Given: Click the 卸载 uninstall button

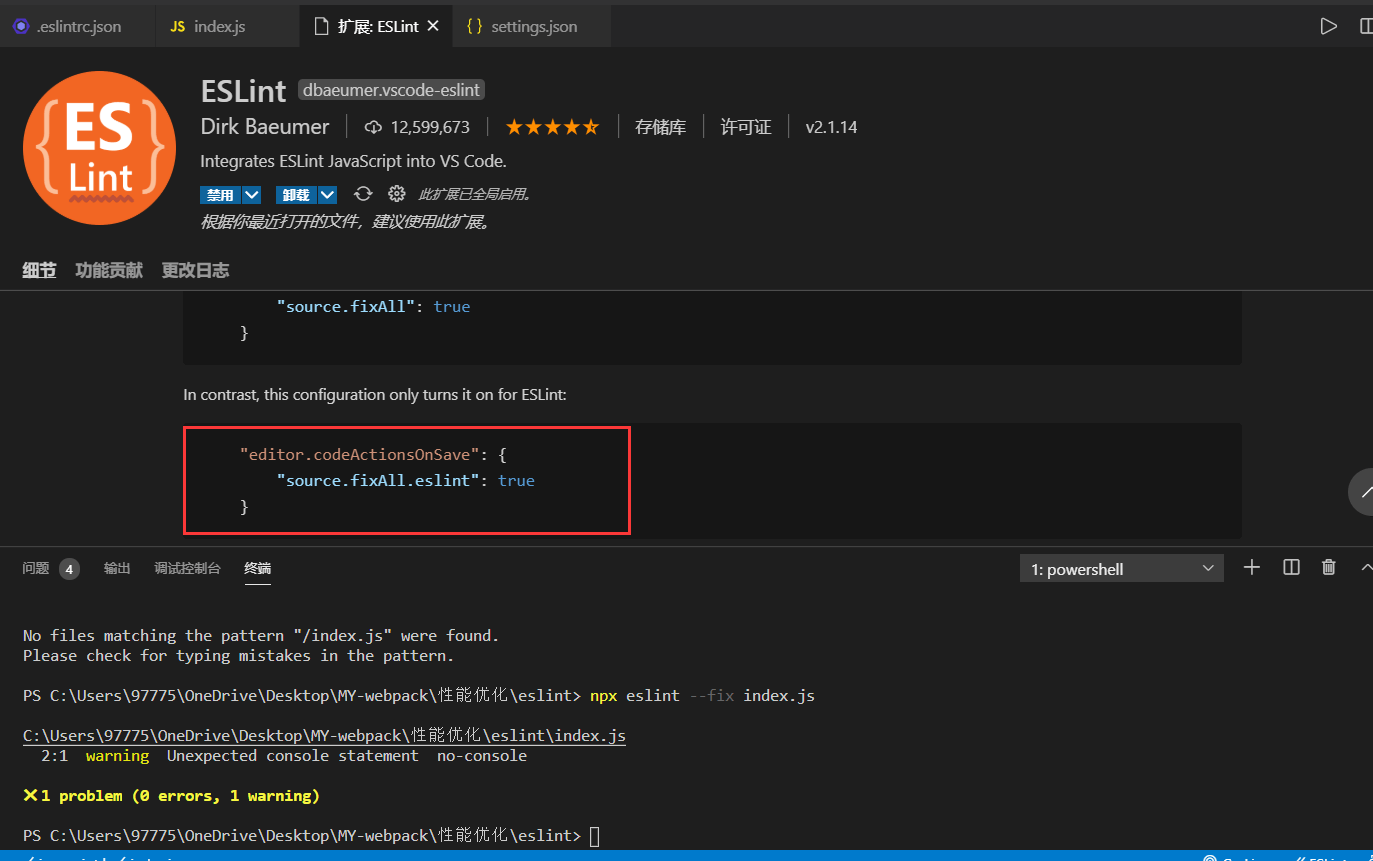Looking at the screenshot, I should pos(296,195).
